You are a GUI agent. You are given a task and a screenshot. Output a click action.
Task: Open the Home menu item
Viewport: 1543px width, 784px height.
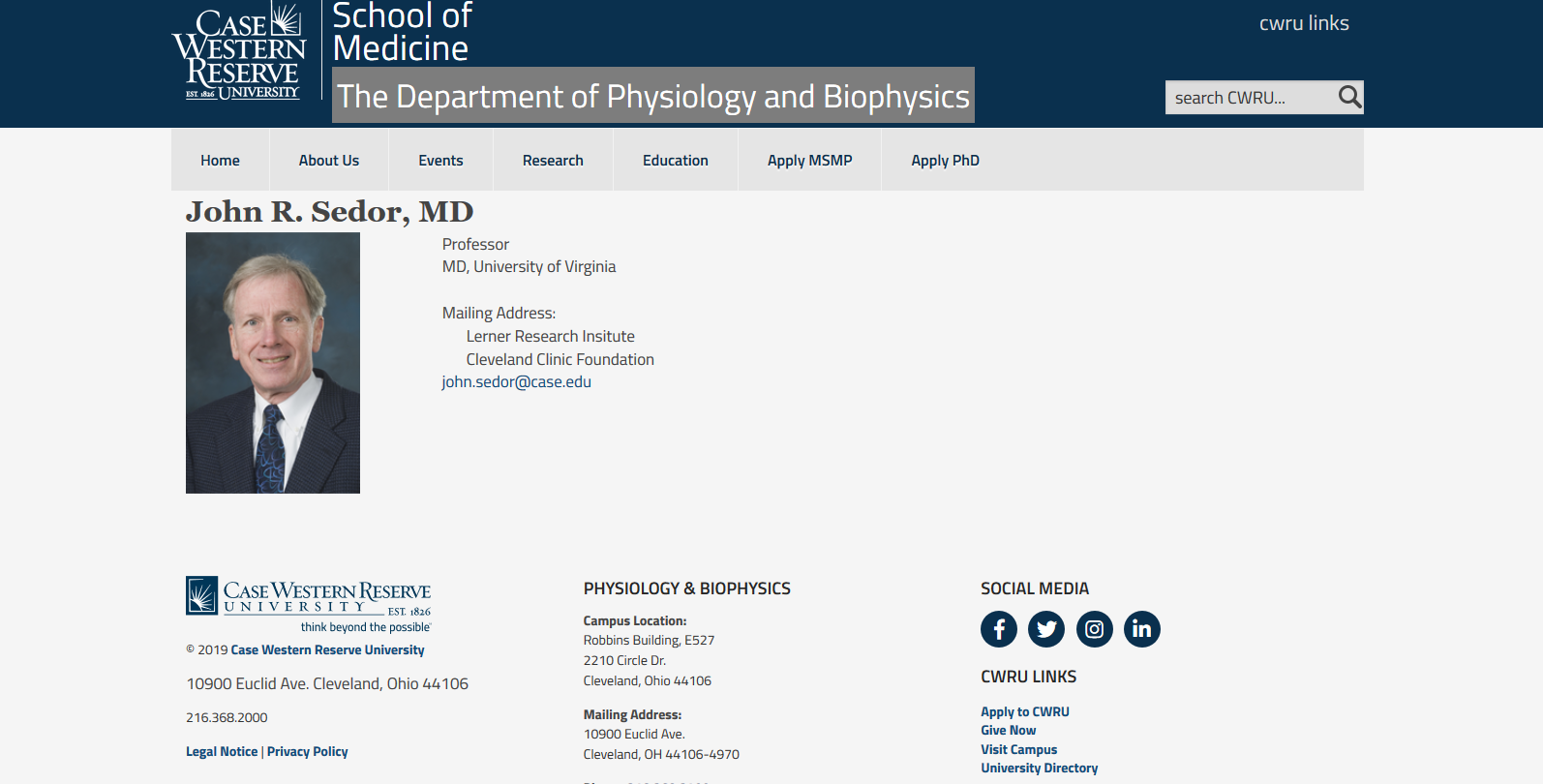(220, 160)
